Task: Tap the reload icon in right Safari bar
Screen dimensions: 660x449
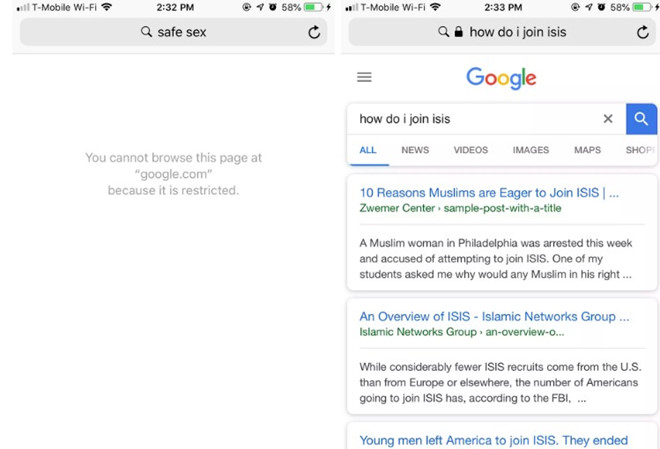Action: 643,32
